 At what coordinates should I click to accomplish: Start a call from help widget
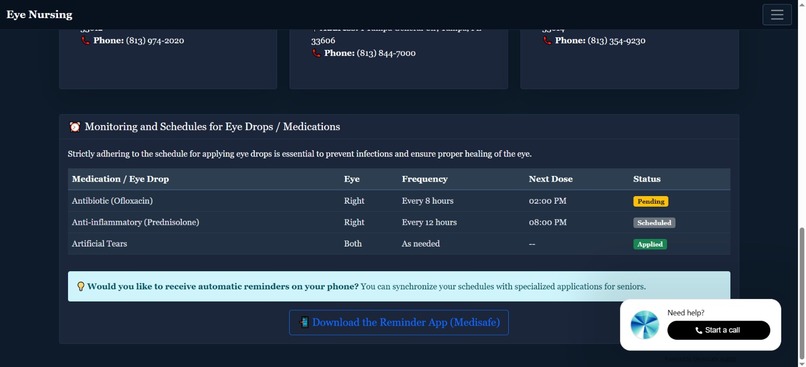tap(718, 330)
